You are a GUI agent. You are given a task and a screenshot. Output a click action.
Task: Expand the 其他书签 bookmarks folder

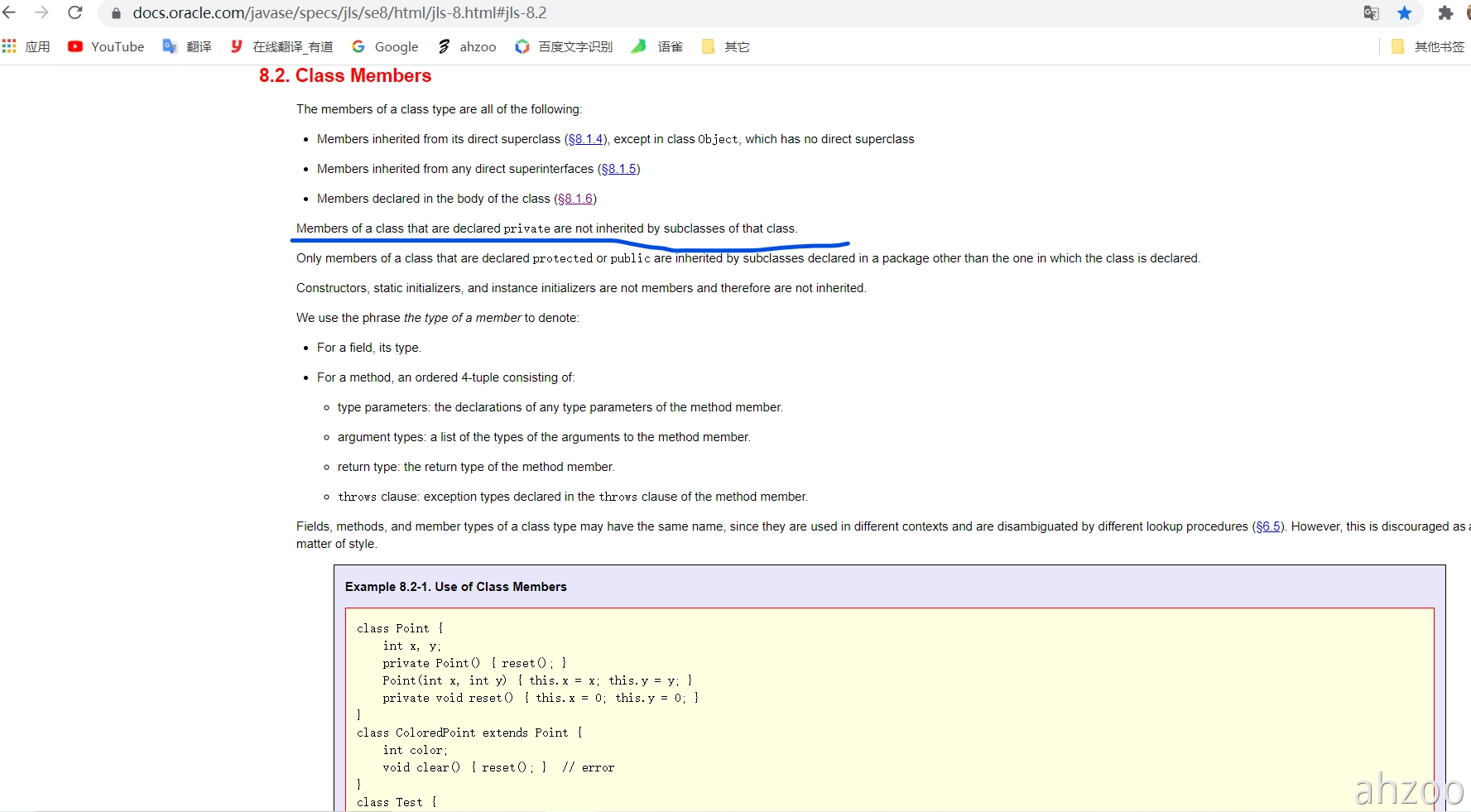click(1428, 46)
